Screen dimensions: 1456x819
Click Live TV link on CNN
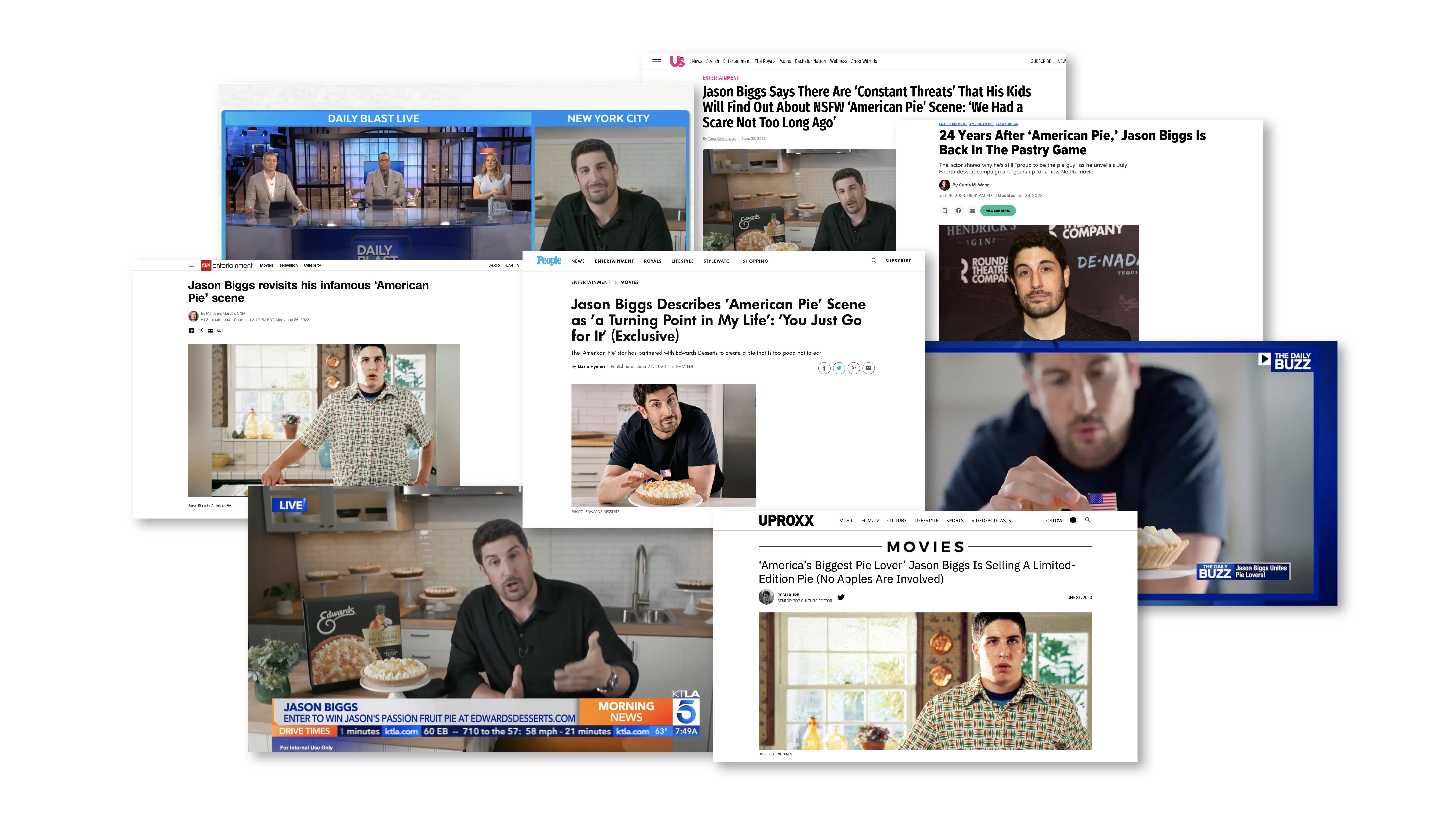[x=513, y=265]
